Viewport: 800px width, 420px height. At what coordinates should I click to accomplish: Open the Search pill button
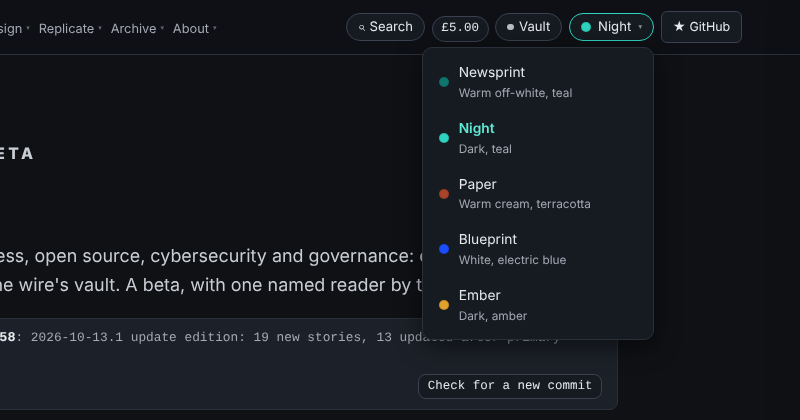coord(385,27)
